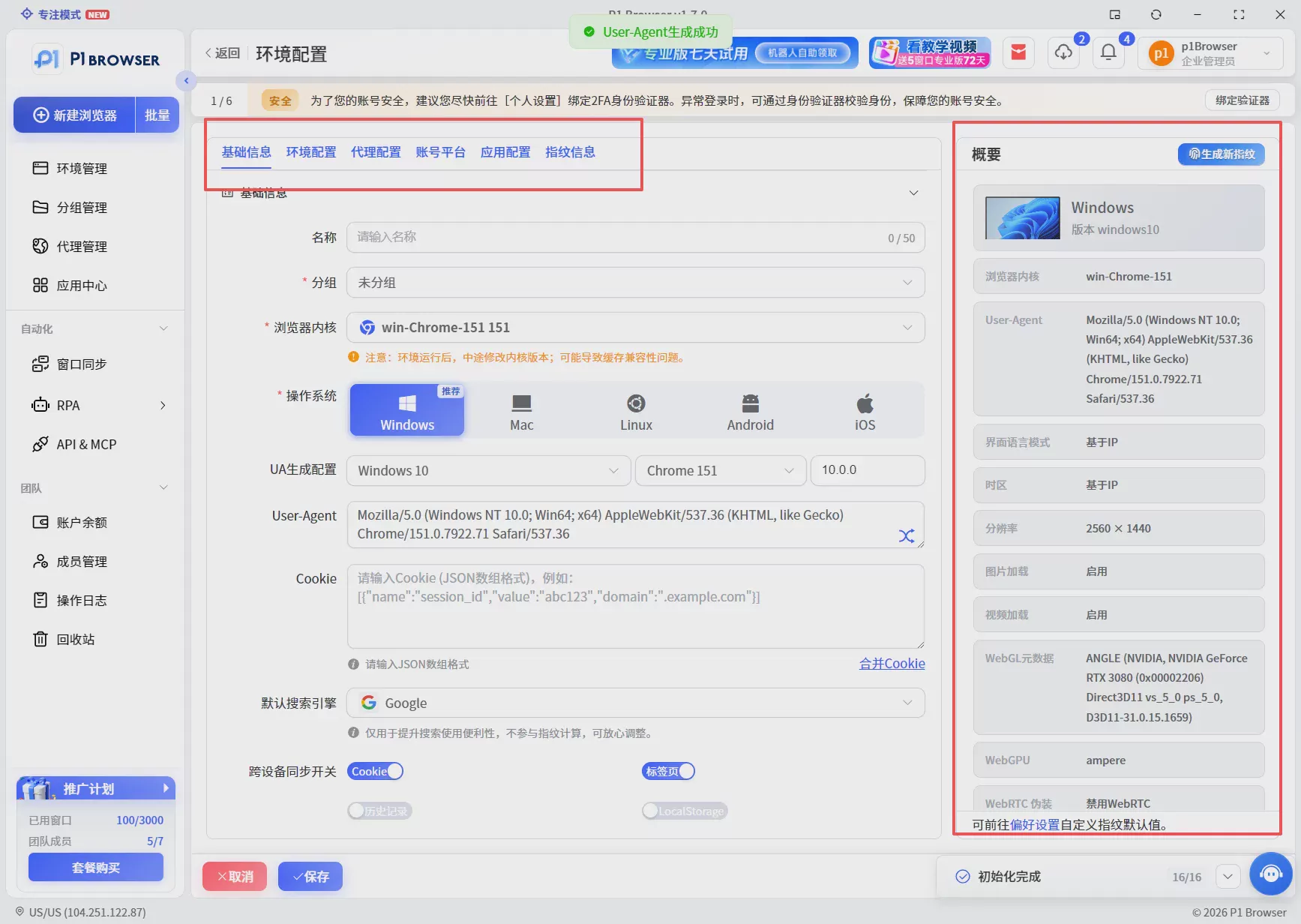Image resolution: width=1301 pixels, height=924 pixels.
Task: Open API & MCP page
Action: (73, 444)
